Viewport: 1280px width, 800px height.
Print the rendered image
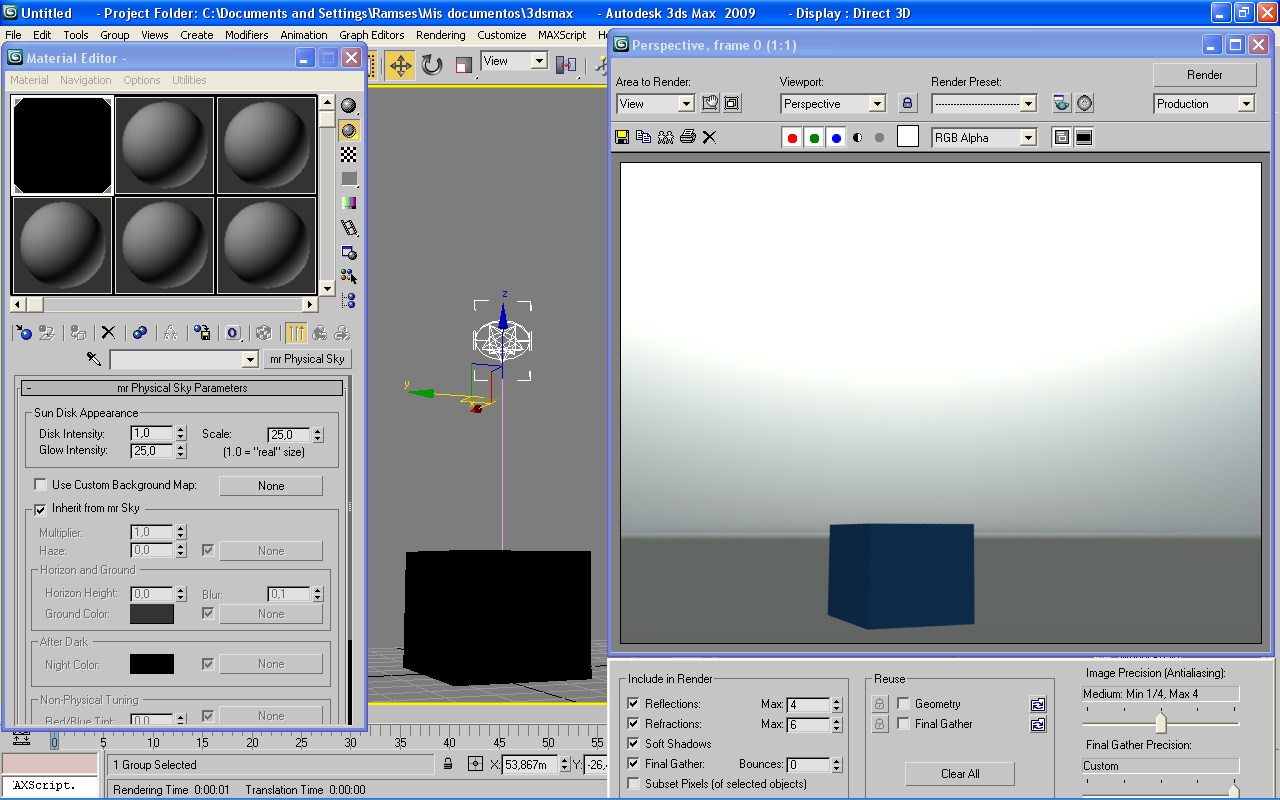tap(688, 137)
